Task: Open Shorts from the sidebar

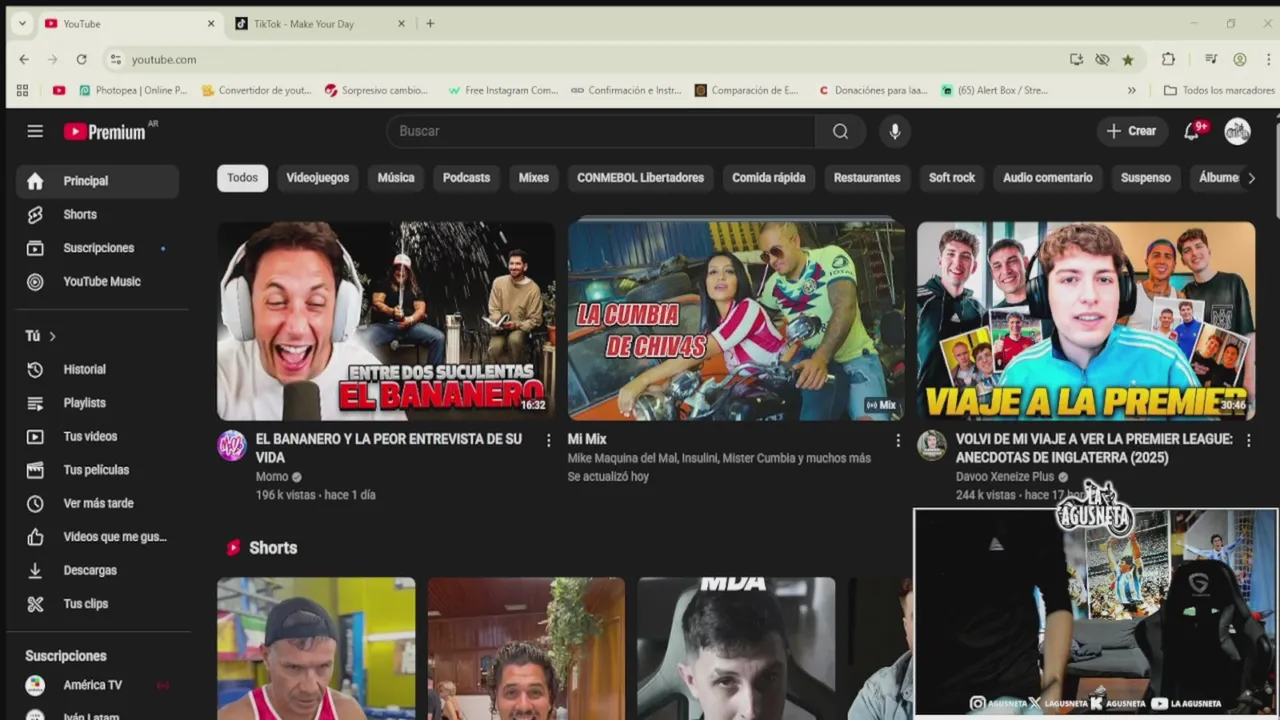Action: (97, 214)
